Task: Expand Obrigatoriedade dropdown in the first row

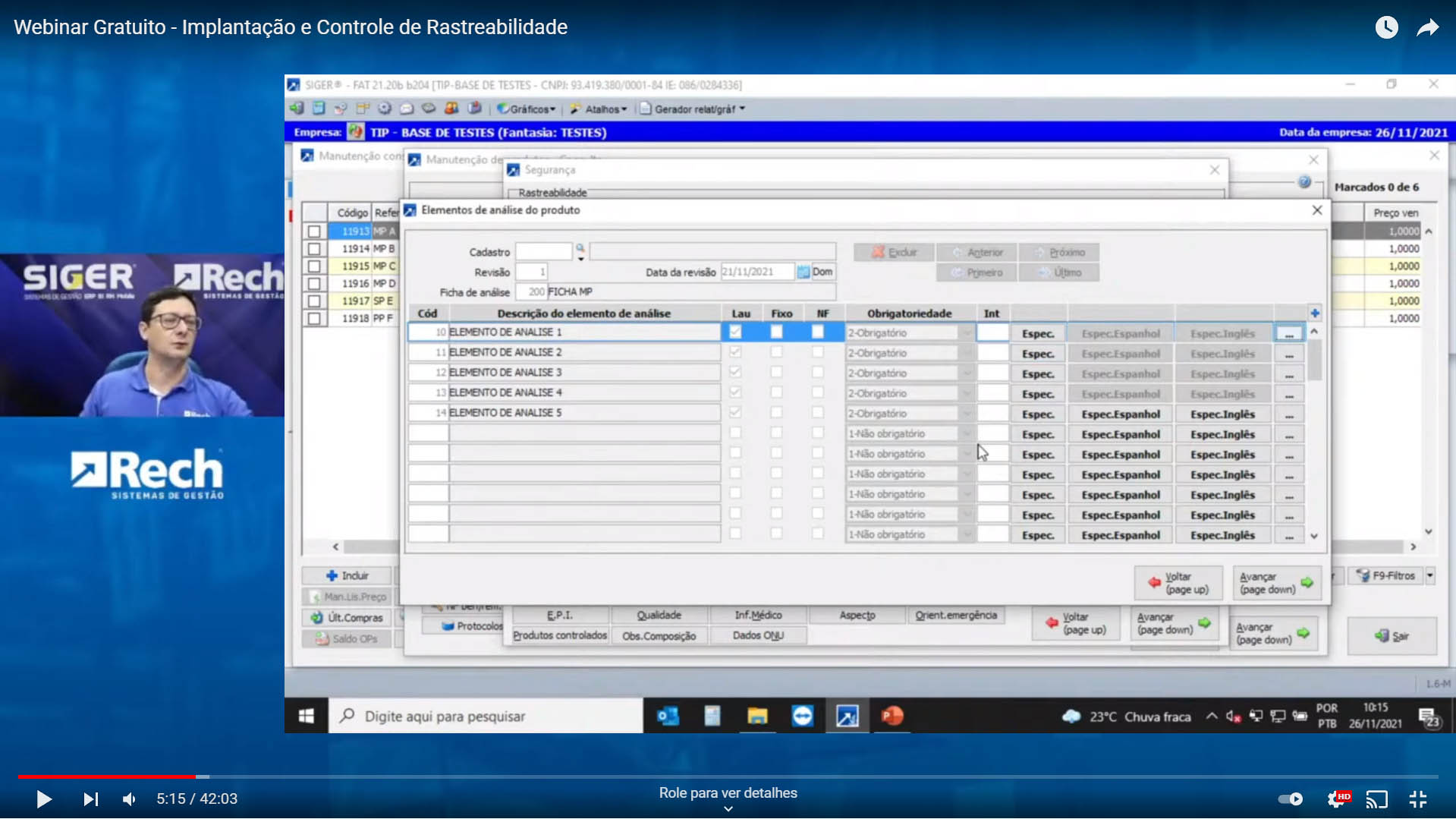Action: [966, 333]
